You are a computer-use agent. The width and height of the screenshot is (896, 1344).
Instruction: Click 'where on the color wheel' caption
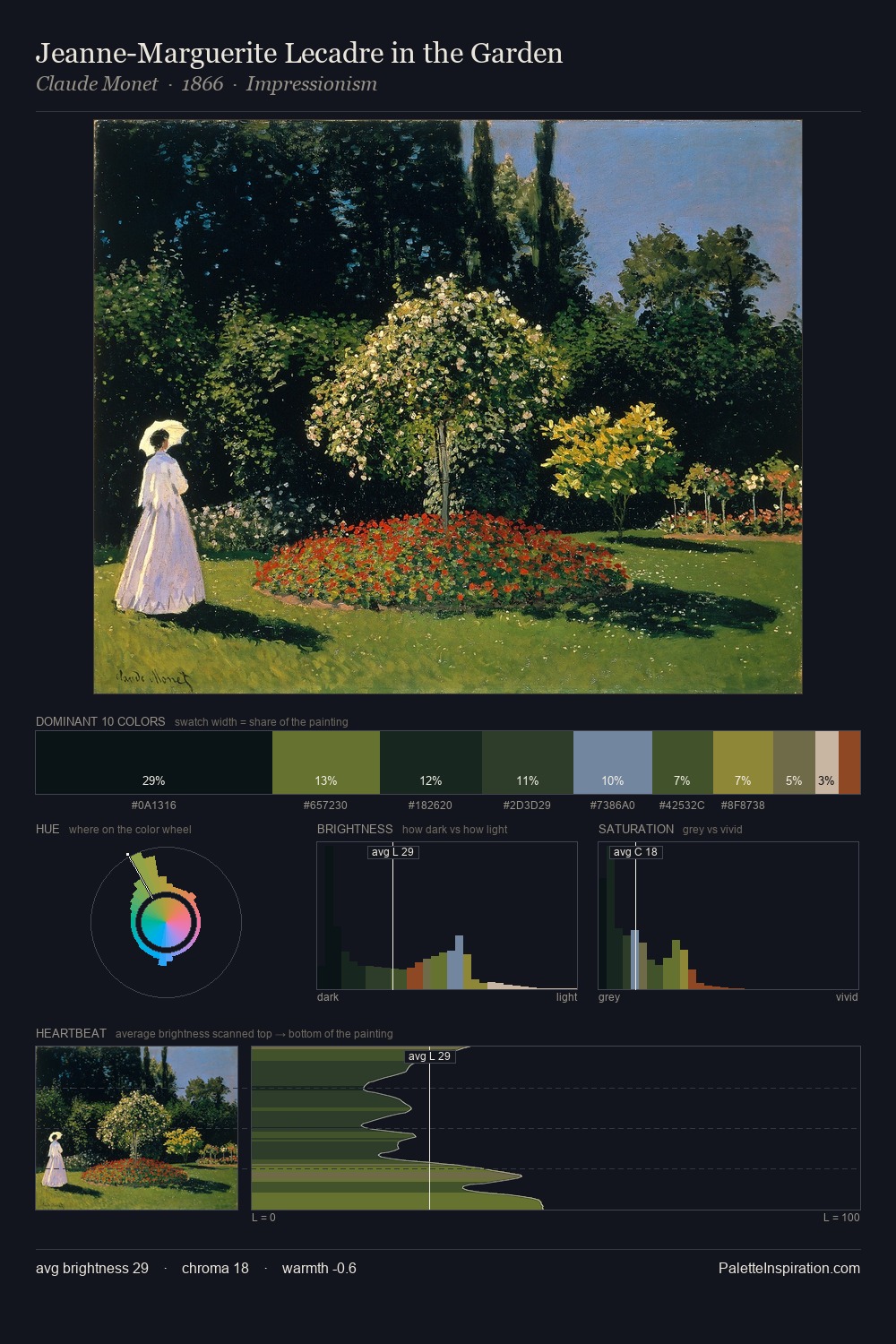pyautogui.click(x=130, y=829)
